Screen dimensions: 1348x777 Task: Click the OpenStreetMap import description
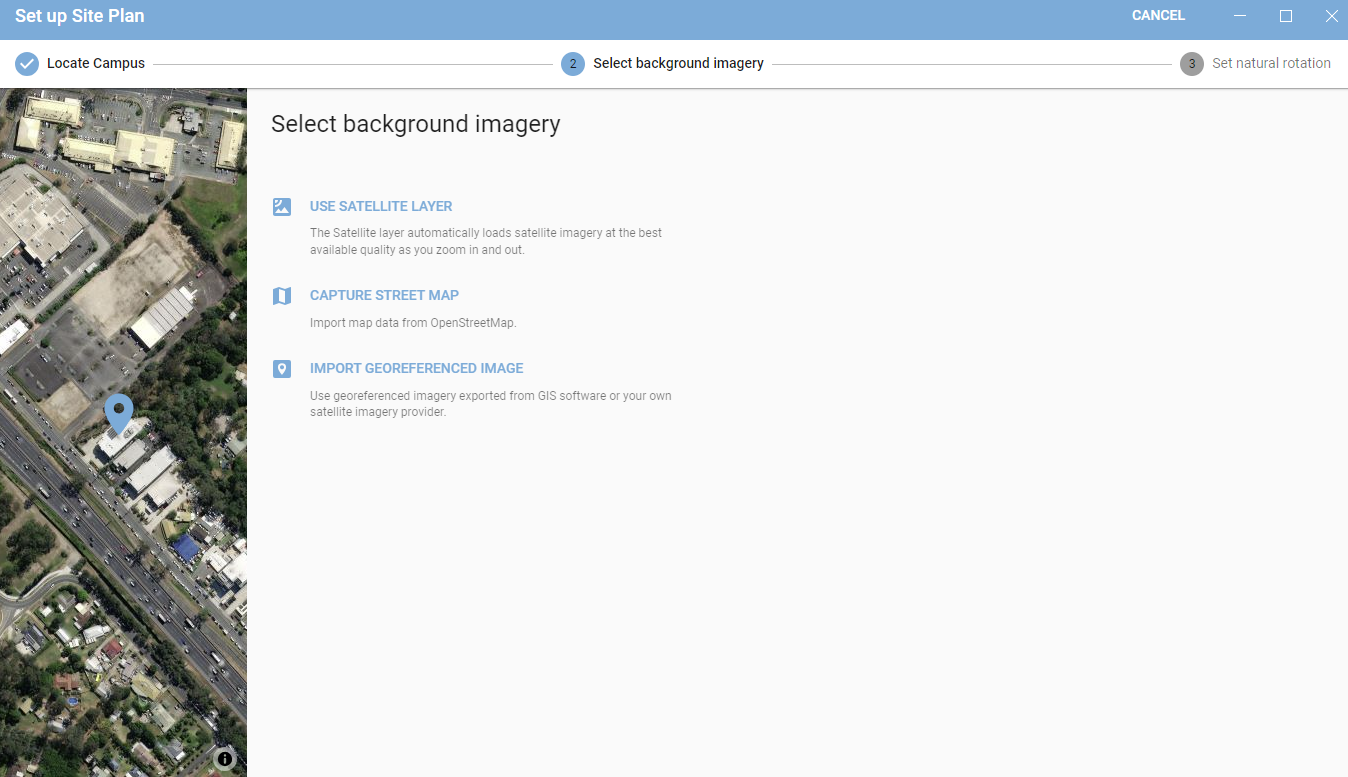click(413, 323)
